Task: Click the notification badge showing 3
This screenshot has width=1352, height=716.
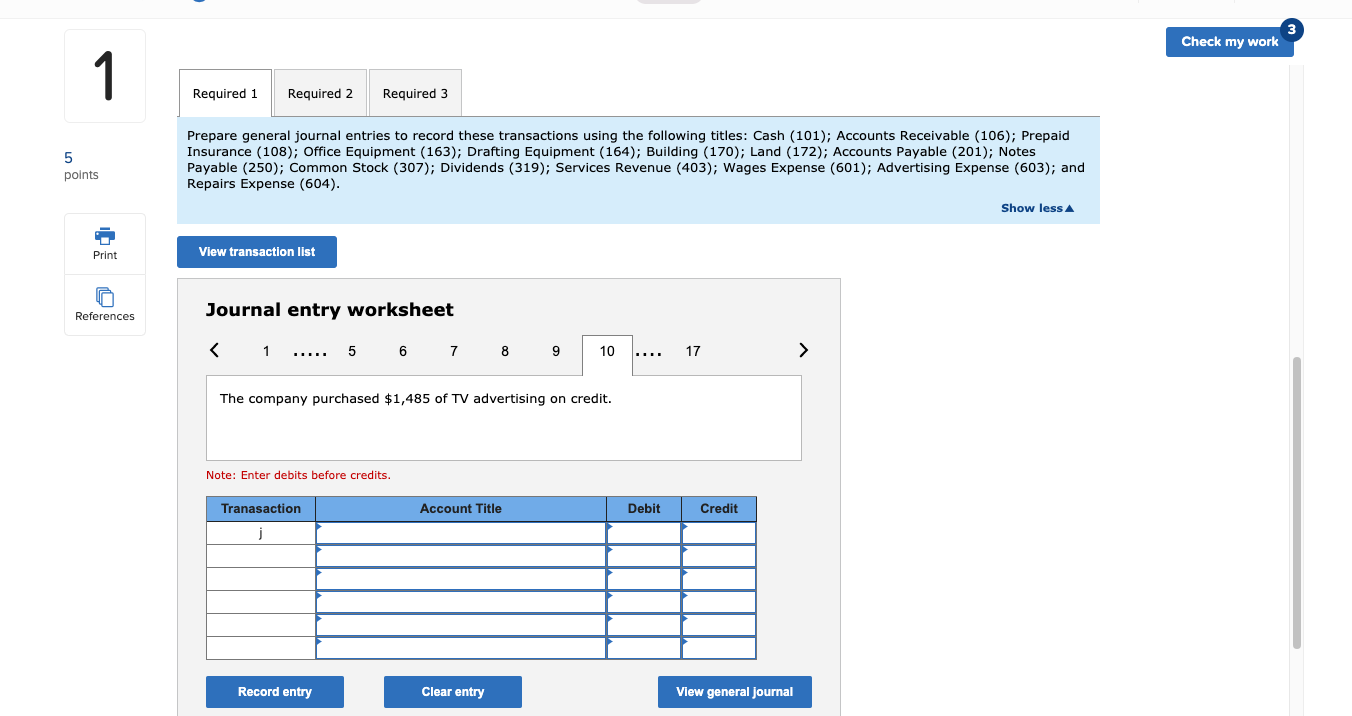Action: [1292, 30]
